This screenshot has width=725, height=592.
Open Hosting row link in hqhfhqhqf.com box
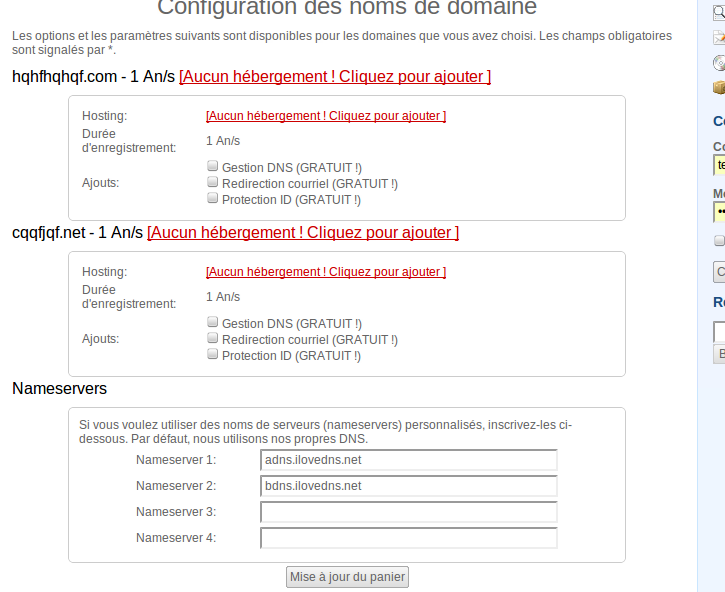326,116
